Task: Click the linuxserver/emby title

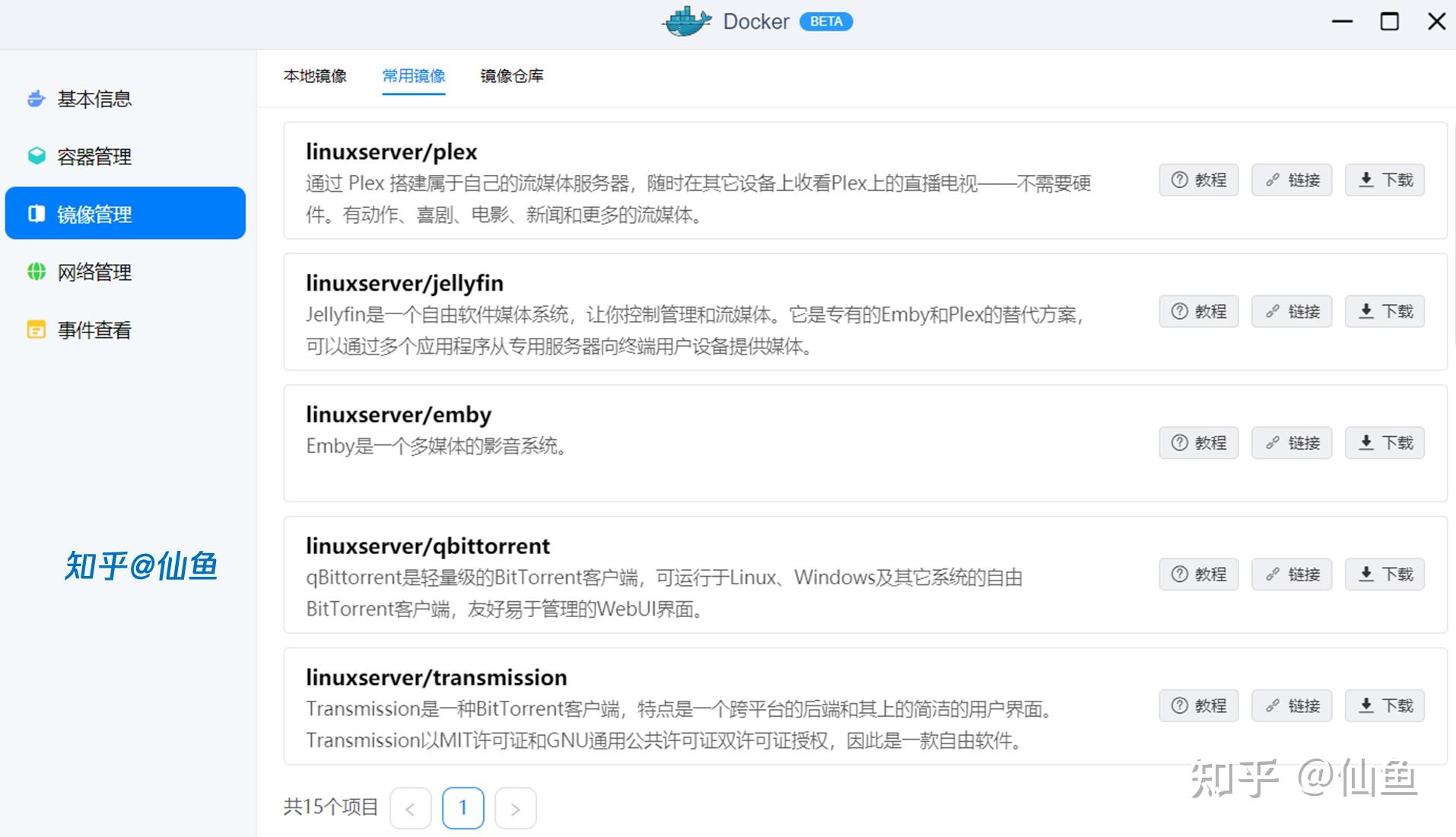Action: coord(399,415)
